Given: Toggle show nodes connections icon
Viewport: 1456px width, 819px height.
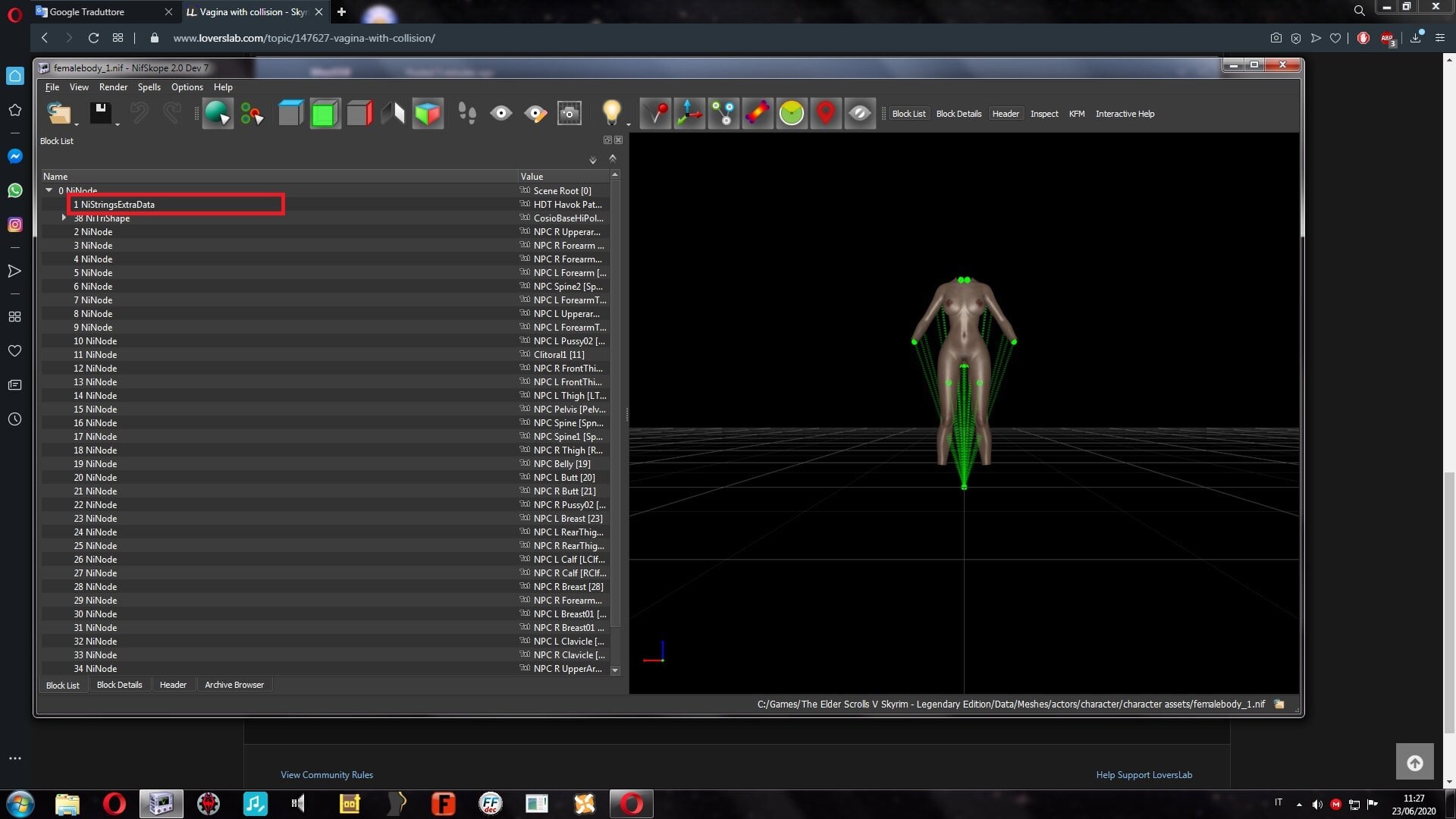Looking at the screenshot, I should 723,113.
